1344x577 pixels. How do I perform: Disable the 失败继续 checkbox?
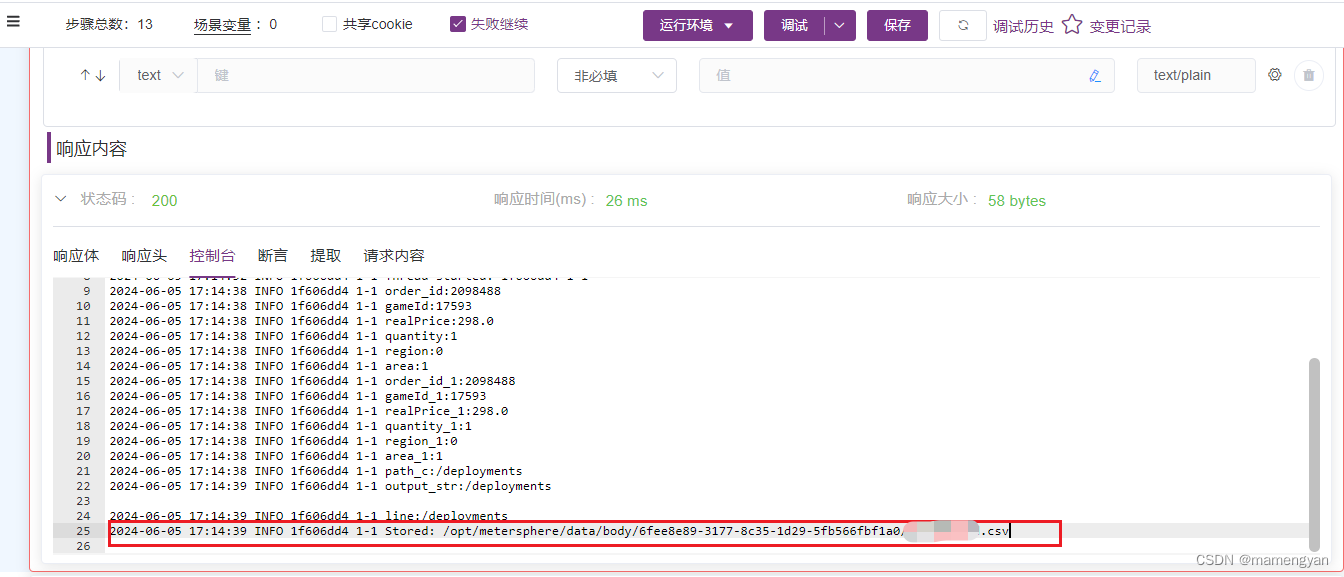(x=457, y=24)
